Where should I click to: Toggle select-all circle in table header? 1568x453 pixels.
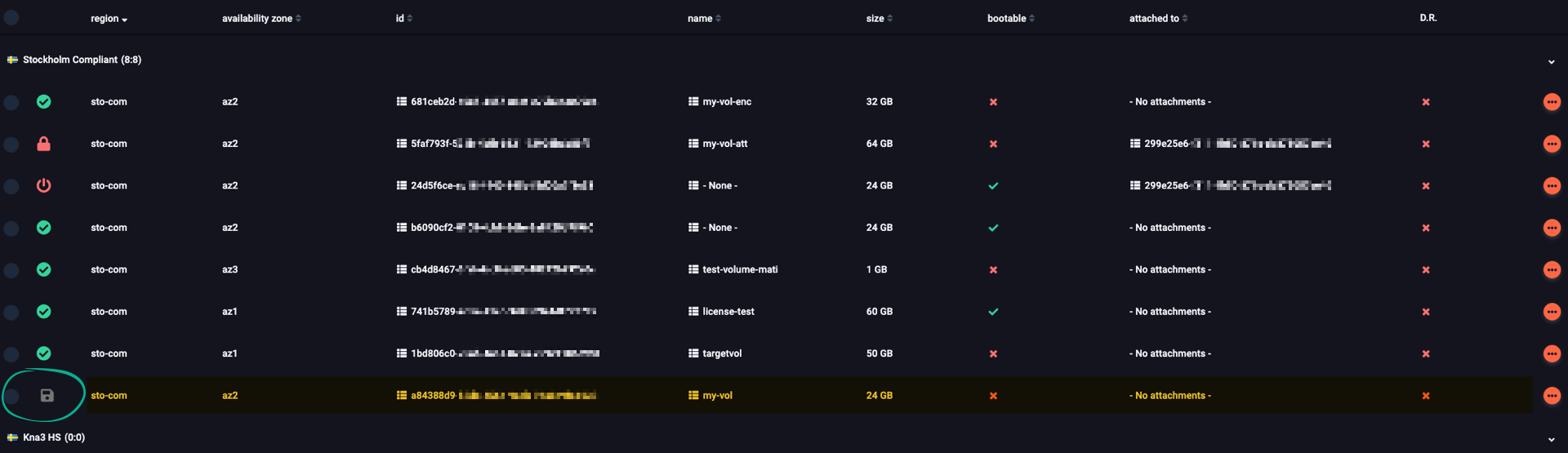point(11,18)
